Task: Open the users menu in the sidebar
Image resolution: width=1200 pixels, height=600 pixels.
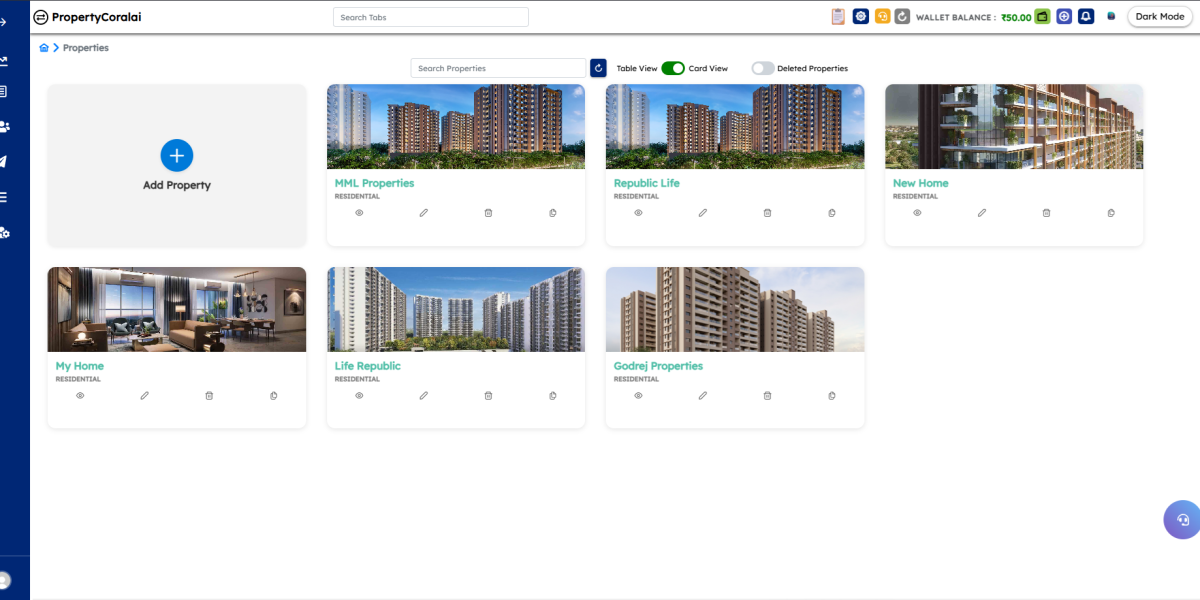Action: pos(5,127)
